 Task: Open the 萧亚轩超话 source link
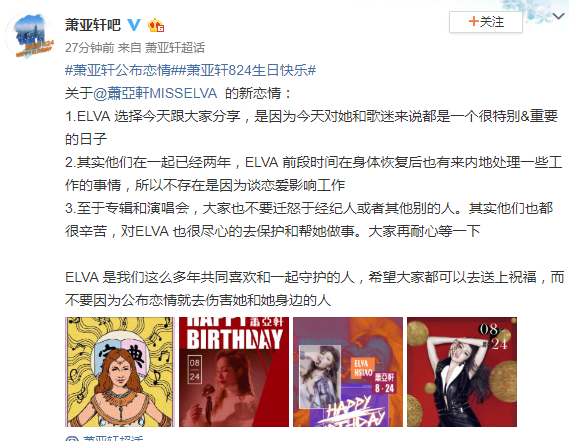(175, 48)
